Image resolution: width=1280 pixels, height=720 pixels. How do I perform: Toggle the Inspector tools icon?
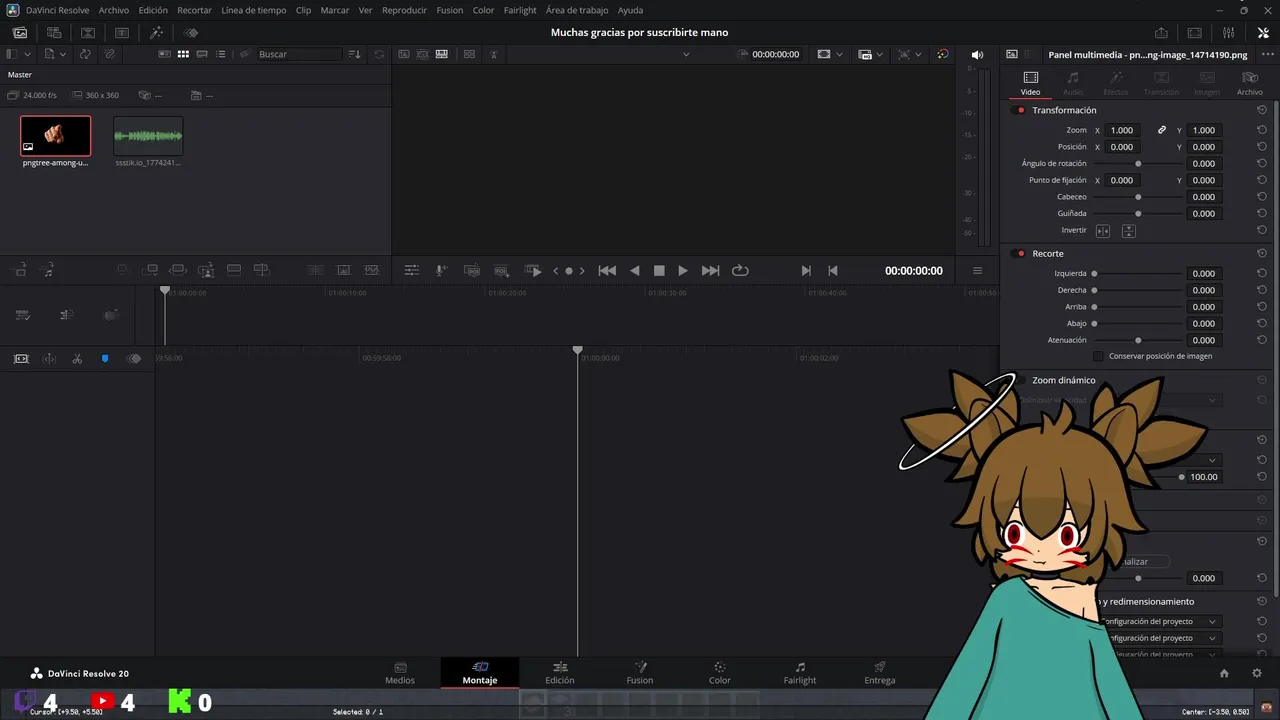1263,32
